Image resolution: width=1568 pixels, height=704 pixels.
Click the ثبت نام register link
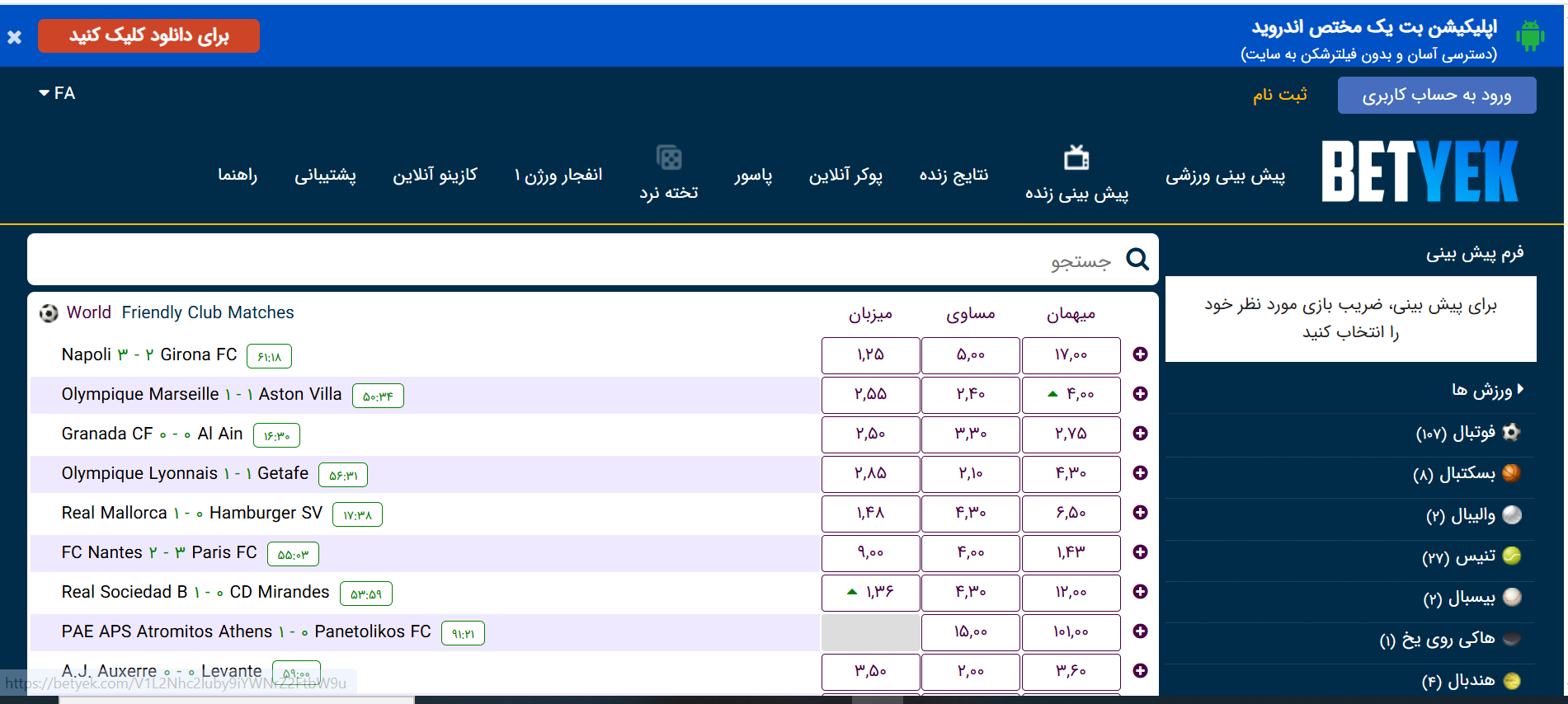coord(1280,95)
